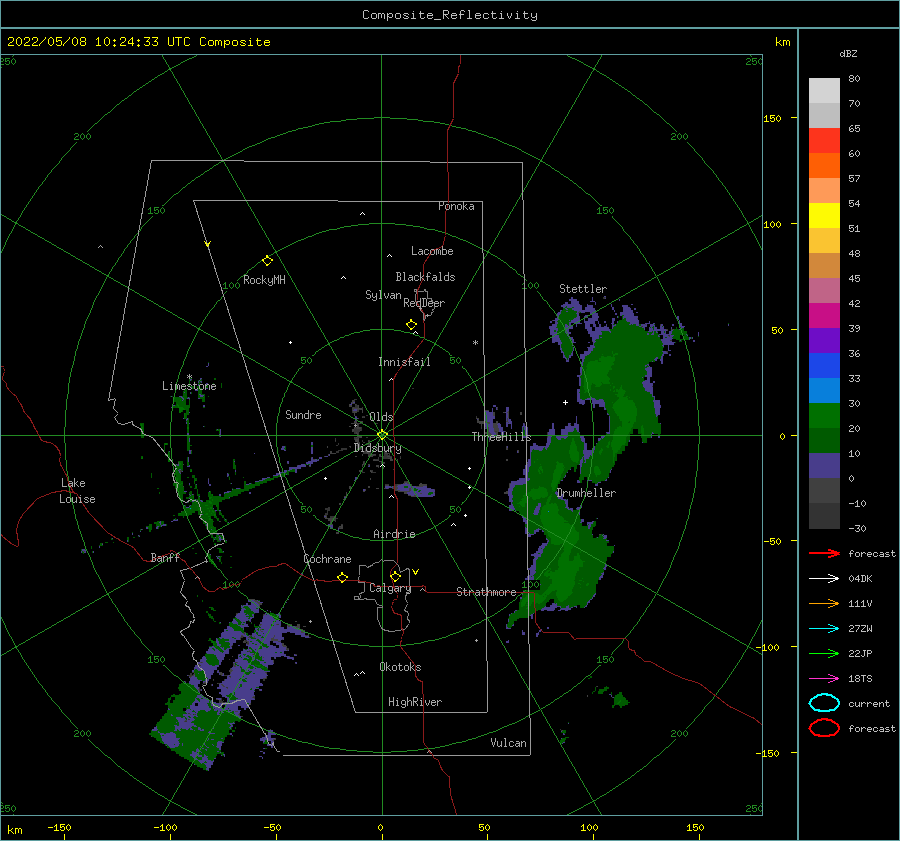Click light blue swatch between 33 and 30 dBZ
The width and height of the screenshot is (900, 841).
824,390
